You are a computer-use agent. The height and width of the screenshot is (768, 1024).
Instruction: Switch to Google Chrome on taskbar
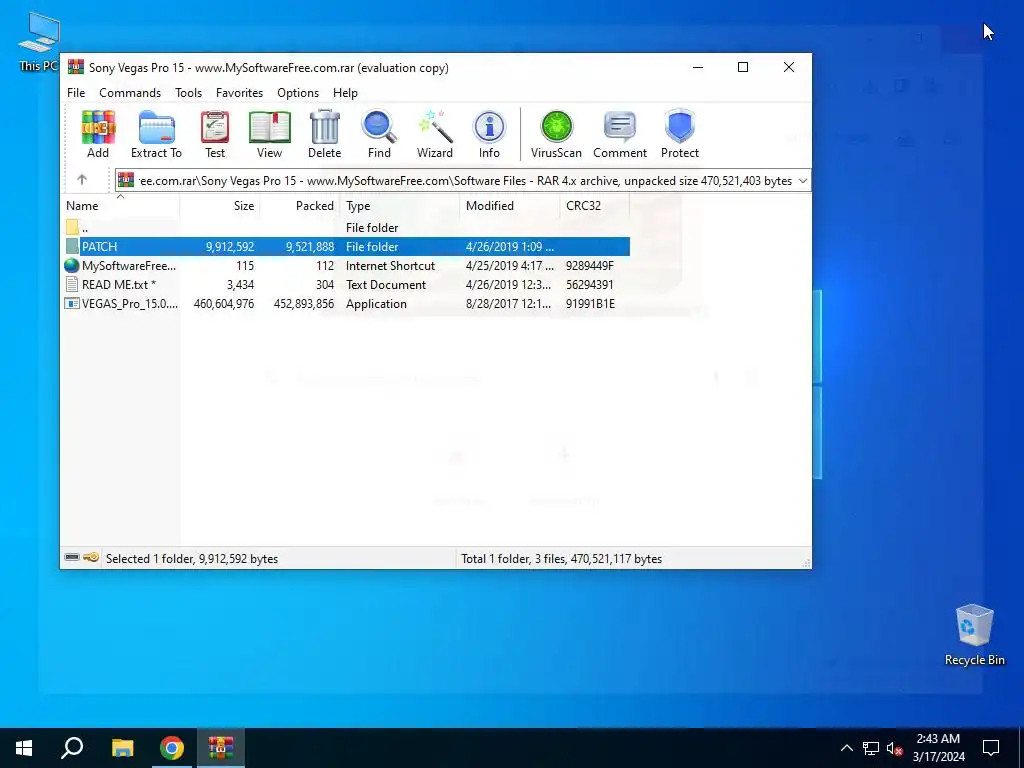[172, 748]
